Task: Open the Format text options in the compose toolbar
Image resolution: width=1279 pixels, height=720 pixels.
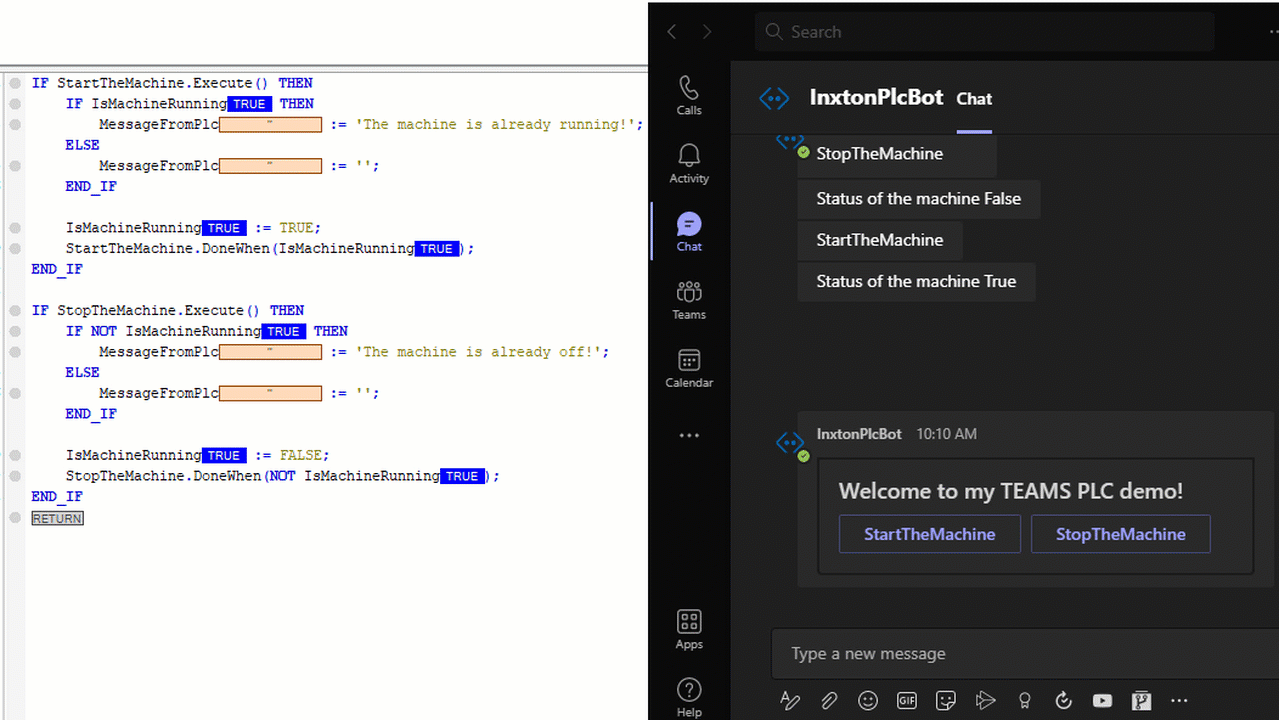Action: click(790, 701)
